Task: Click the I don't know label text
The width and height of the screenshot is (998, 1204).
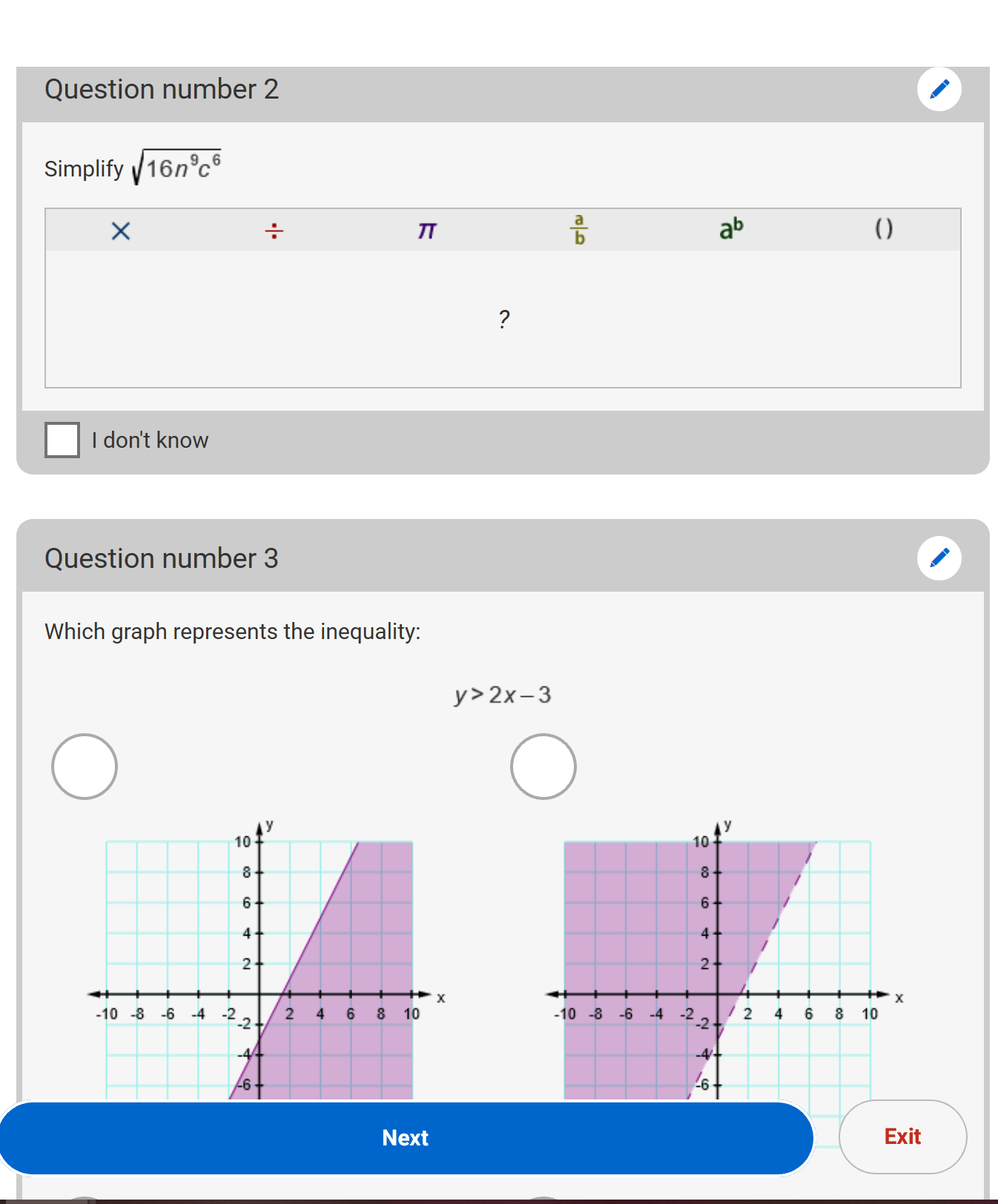Action: pos(151,440)
